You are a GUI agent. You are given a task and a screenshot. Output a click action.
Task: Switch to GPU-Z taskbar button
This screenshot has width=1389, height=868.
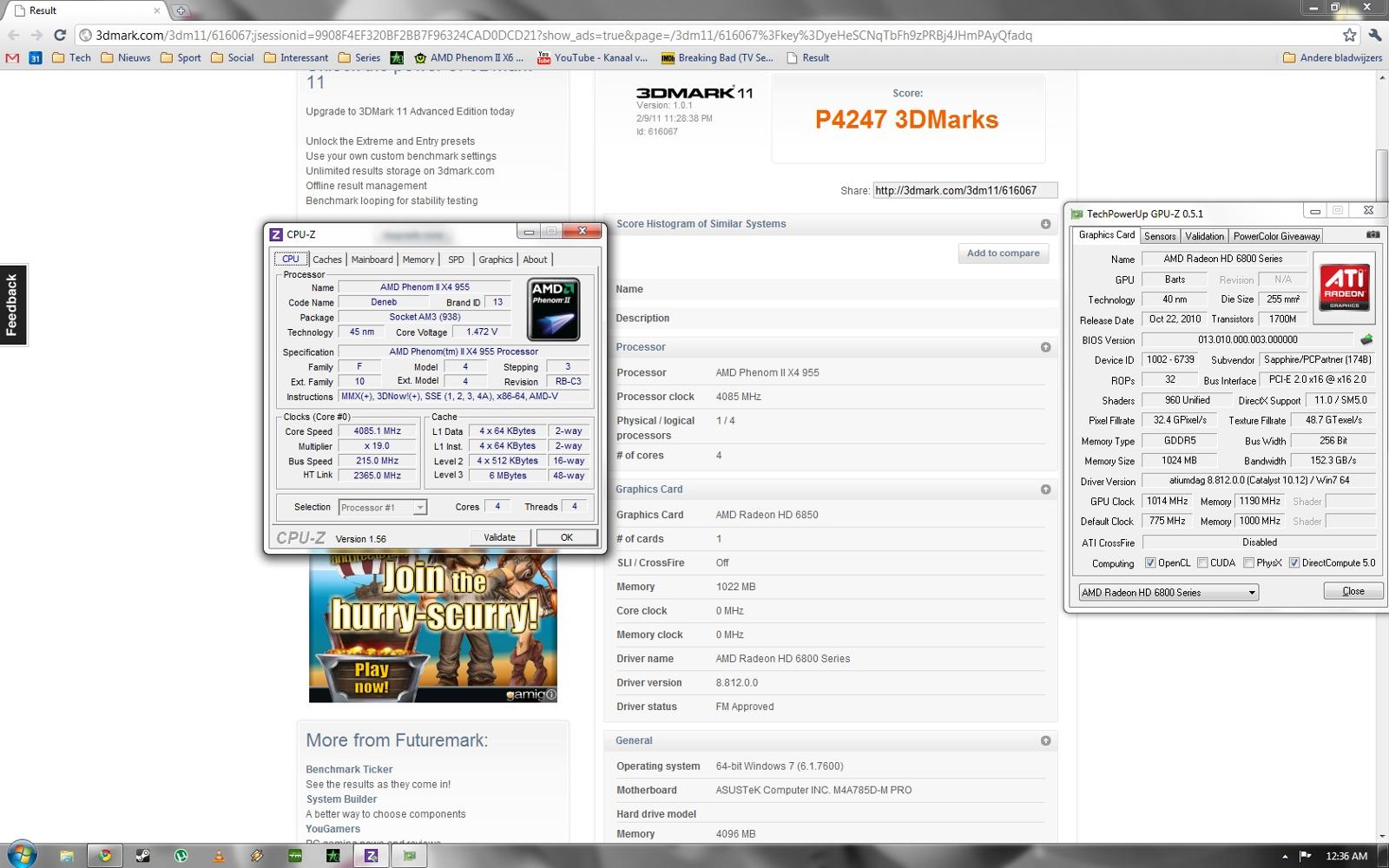pos(409,856)
